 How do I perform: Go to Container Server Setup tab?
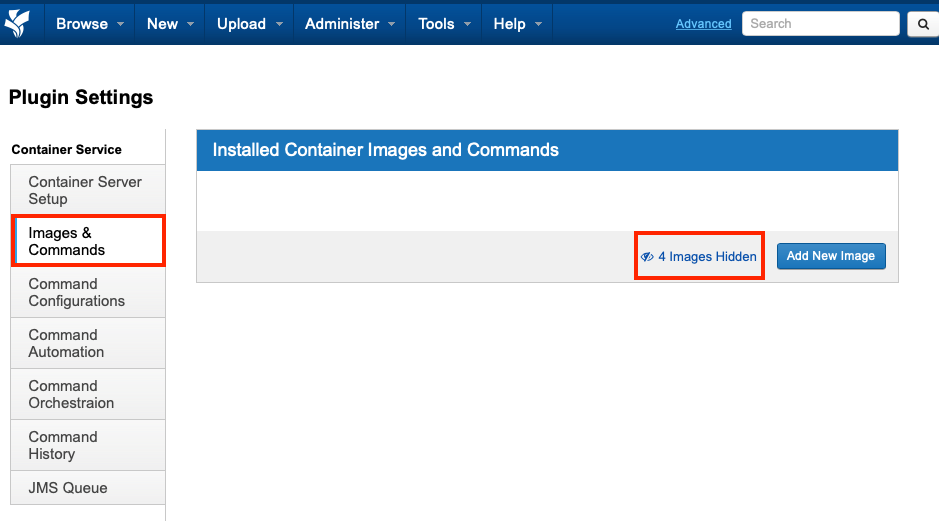point(86,190)
